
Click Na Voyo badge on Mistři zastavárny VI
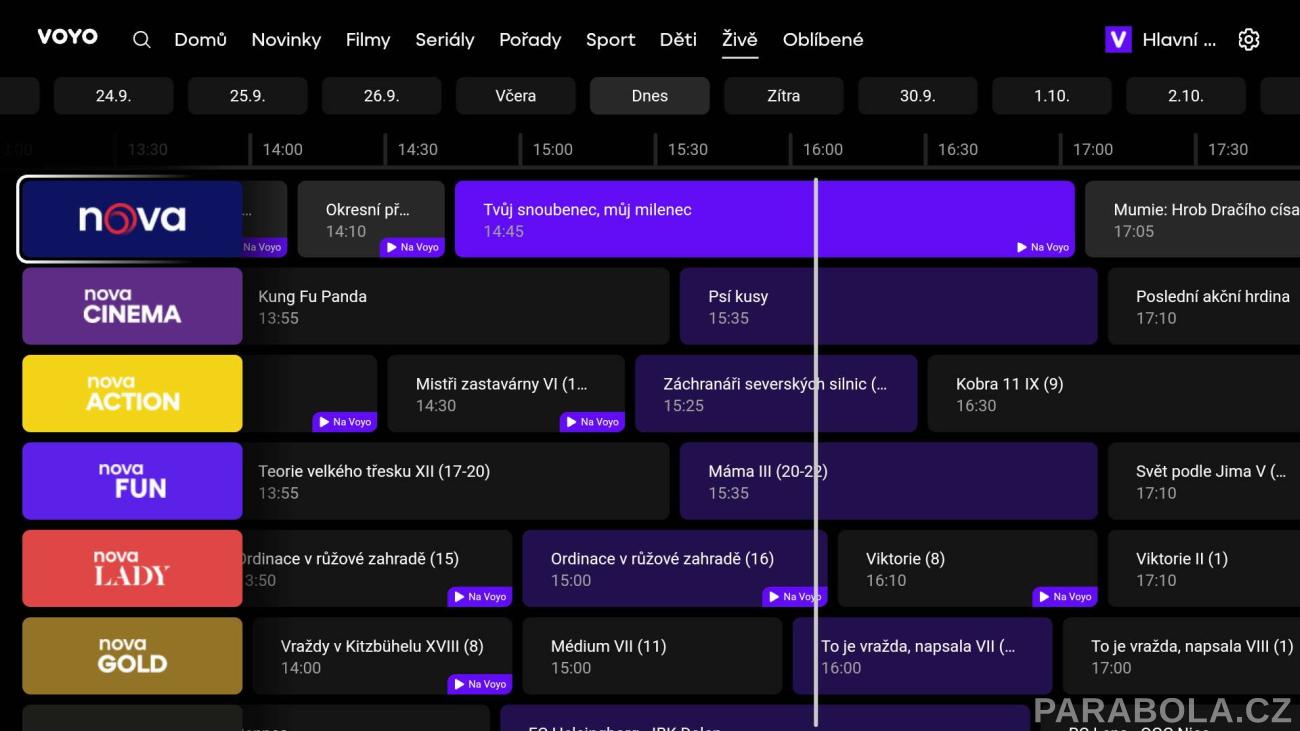pos(592,422)
